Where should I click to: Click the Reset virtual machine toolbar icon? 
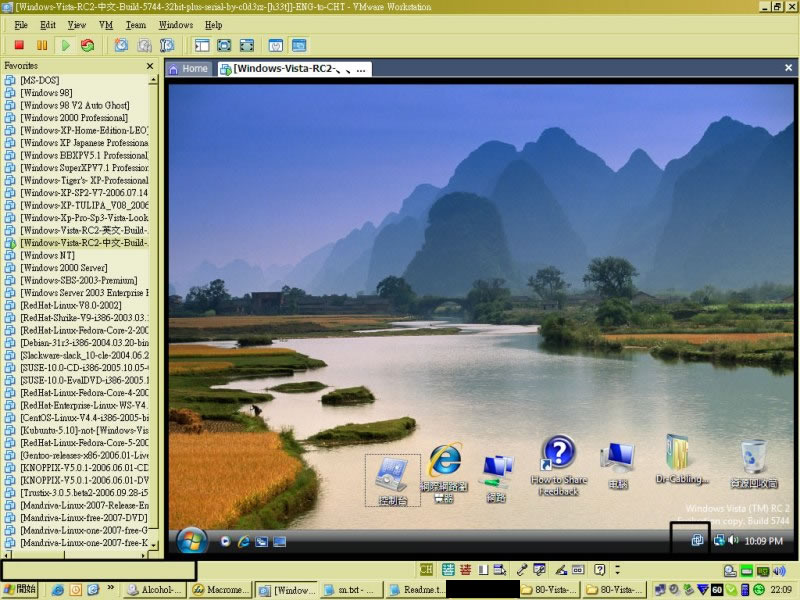click(x=88, y=45)
